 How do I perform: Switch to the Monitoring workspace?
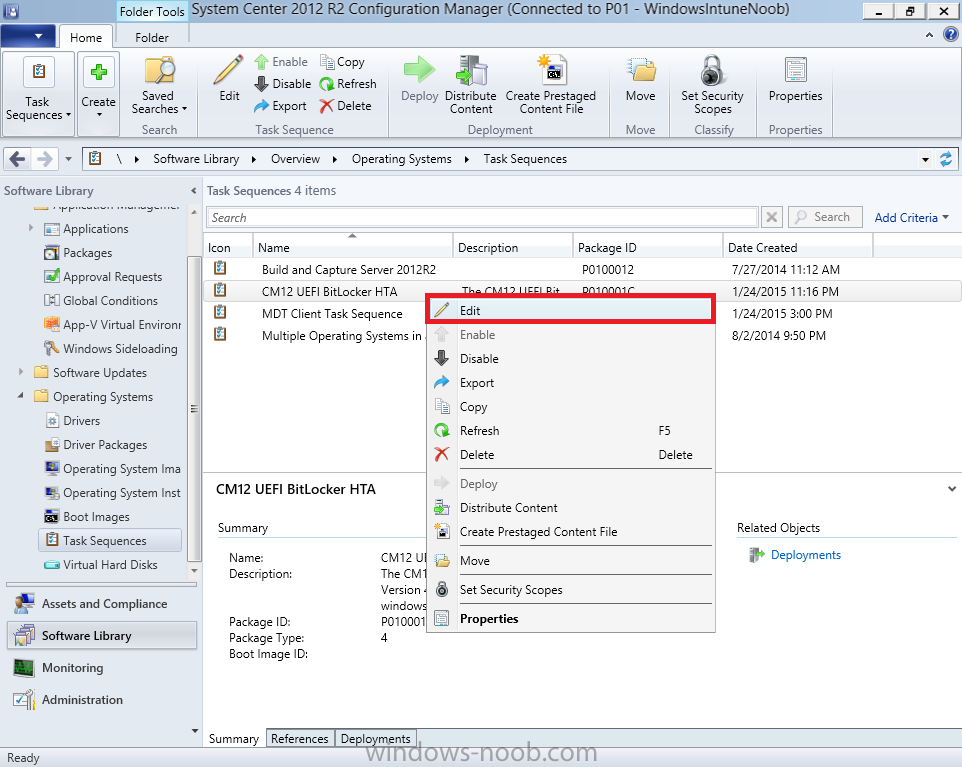pyautogui.click(x=102, y=668)
